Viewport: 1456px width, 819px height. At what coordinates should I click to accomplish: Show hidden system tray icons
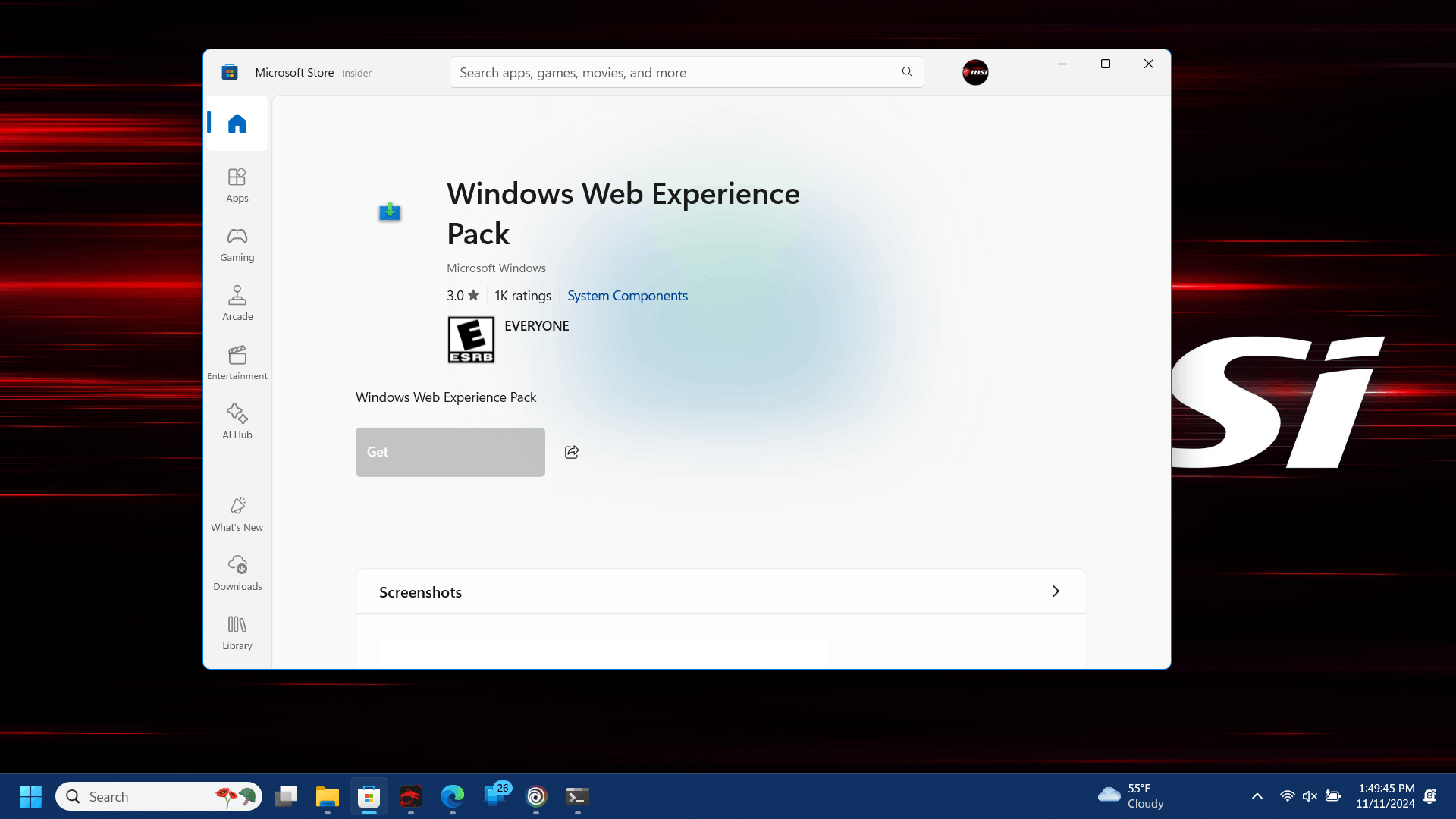pos(1257,796)
